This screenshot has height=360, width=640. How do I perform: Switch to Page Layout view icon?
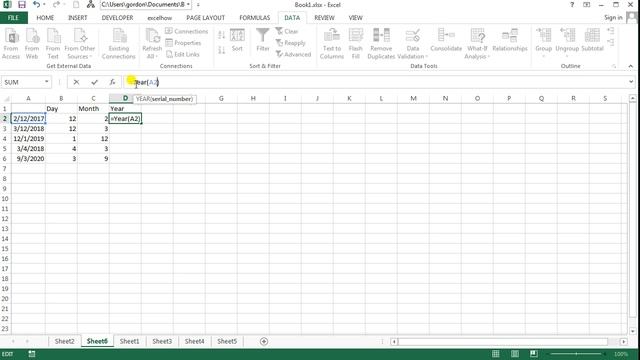[515, 354]
